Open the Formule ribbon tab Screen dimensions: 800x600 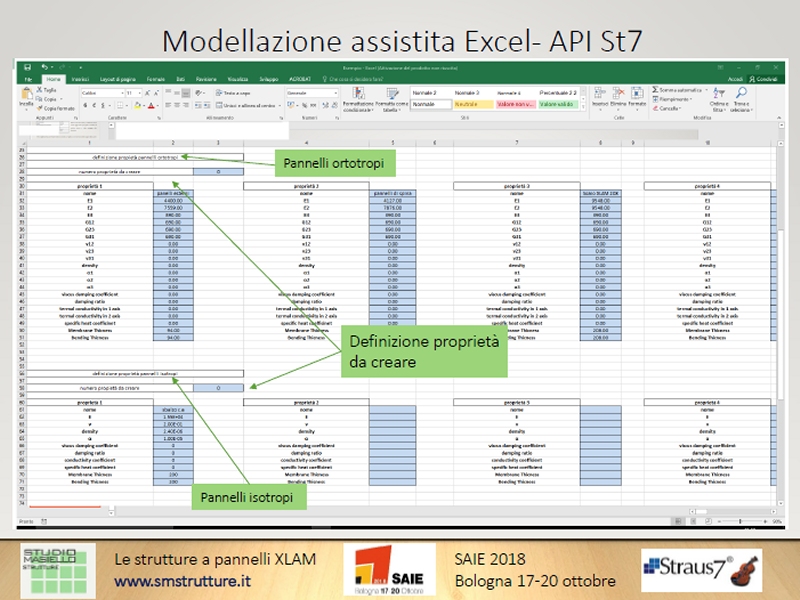[x=156, y=78]
